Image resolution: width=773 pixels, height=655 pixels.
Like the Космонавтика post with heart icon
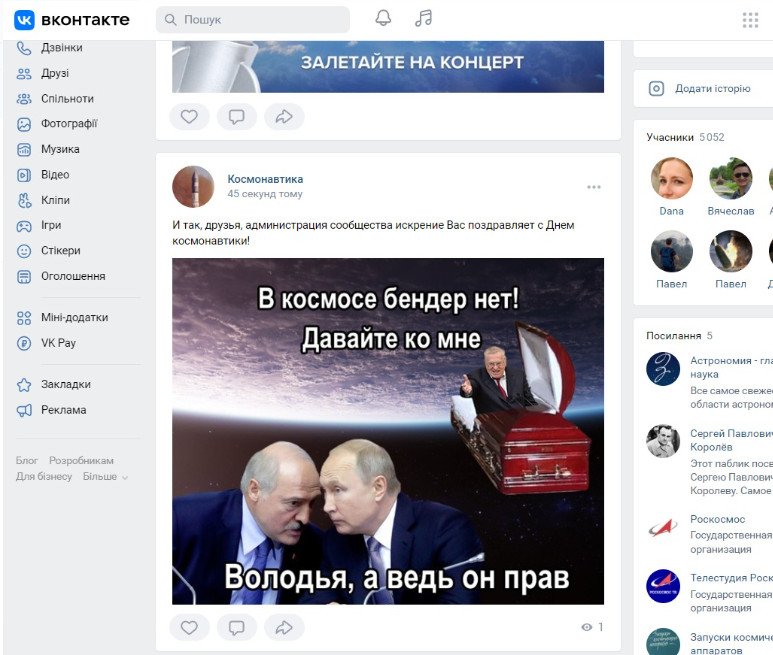tap(189, 627)
